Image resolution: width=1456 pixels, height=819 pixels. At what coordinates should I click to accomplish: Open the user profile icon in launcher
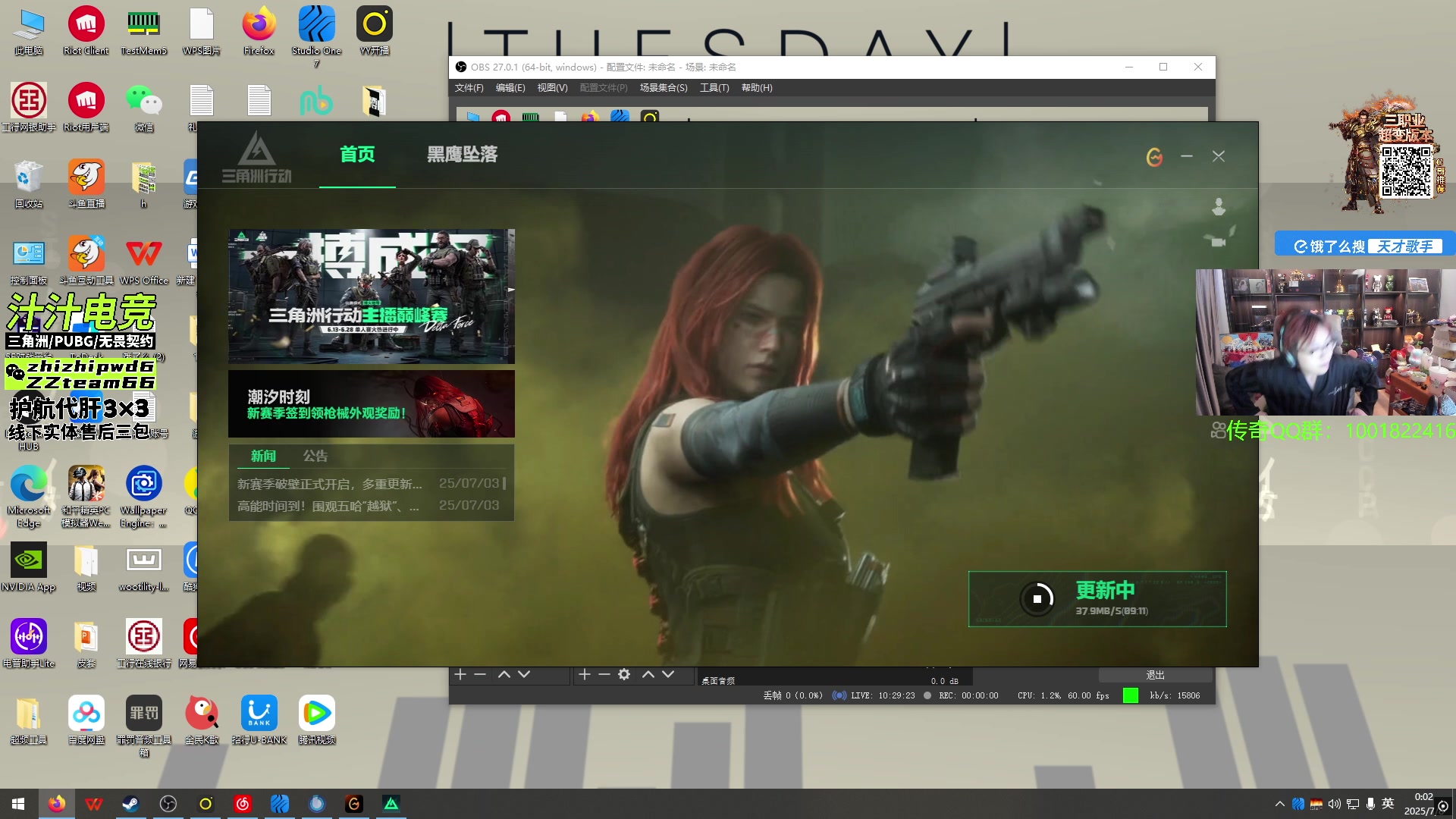(1219, 207)
